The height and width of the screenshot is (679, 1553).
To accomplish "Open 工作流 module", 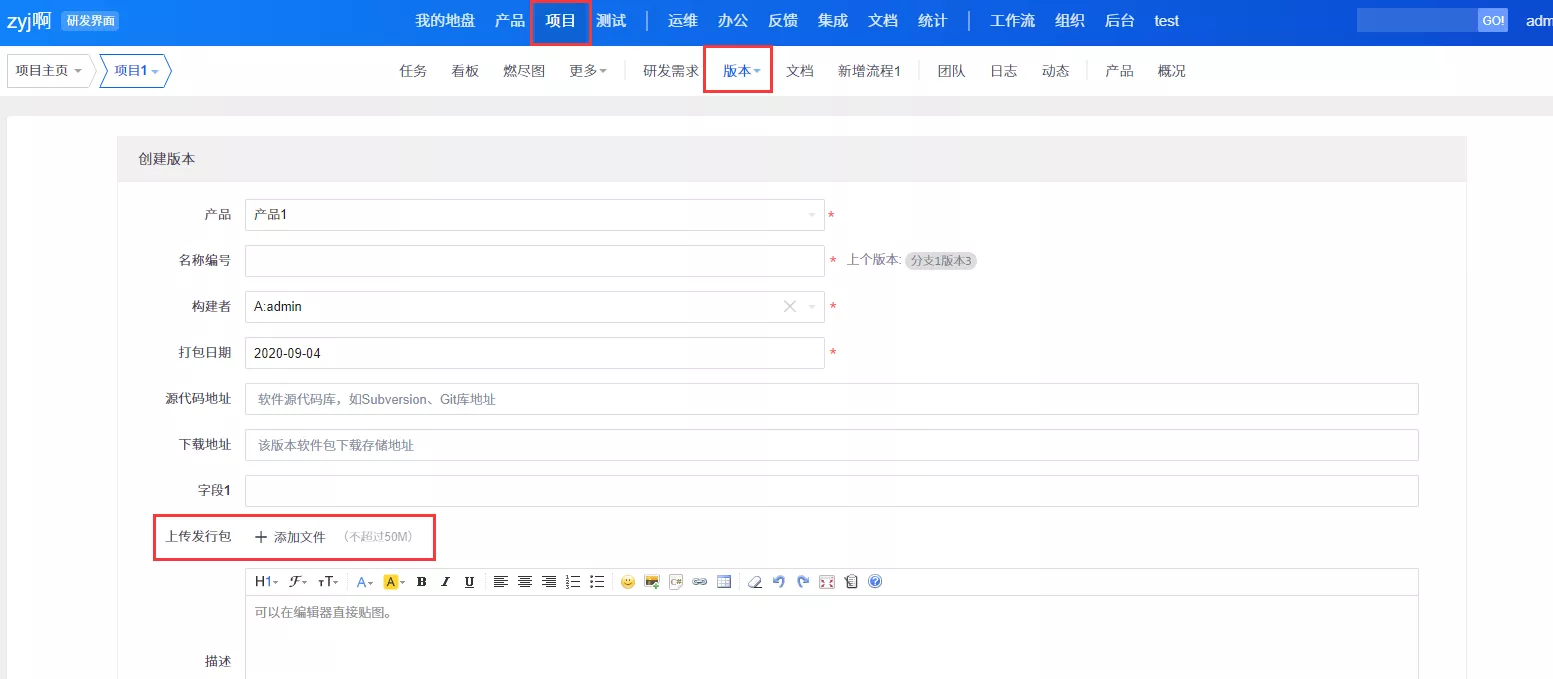I will pos(1012,21).
